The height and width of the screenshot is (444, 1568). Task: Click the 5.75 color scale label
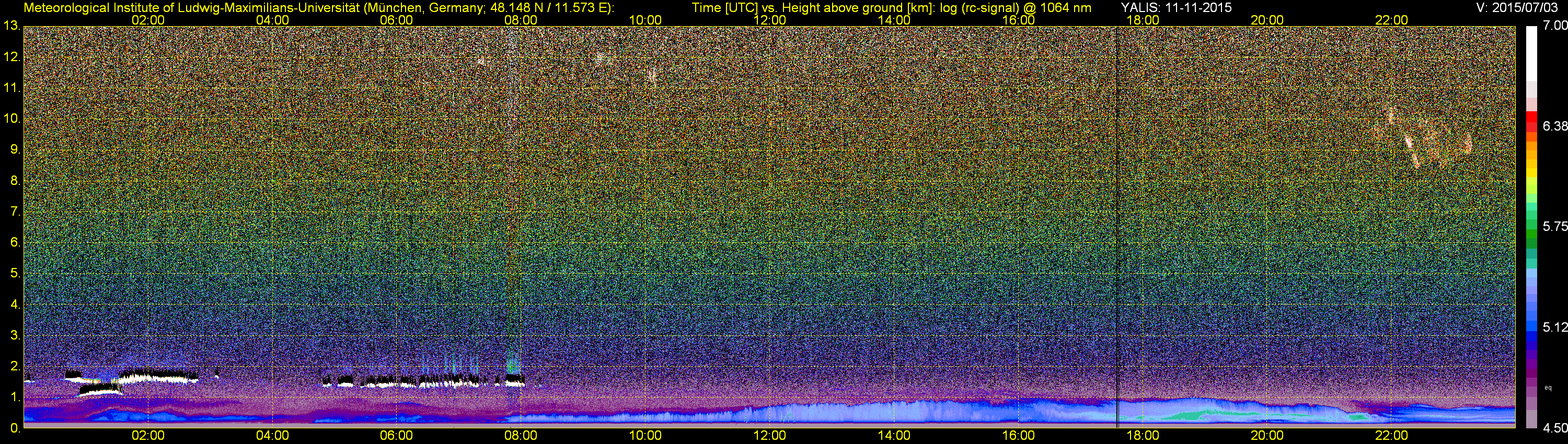[1555, 226]
